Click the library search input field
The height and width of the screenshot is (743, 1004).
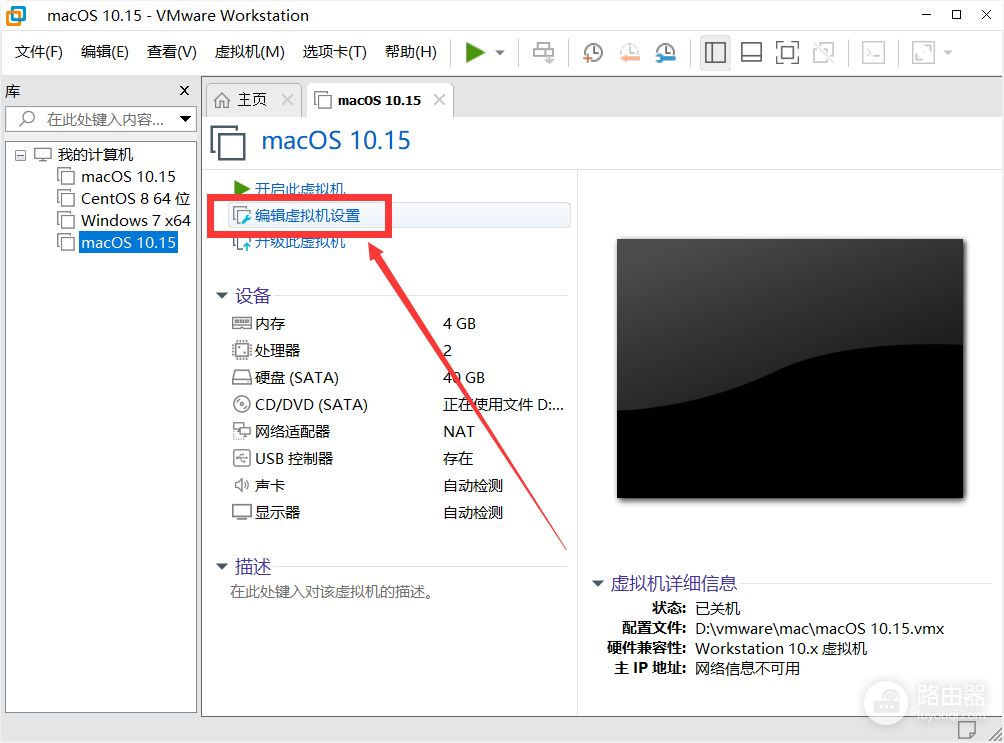click(x=105, y=119)
